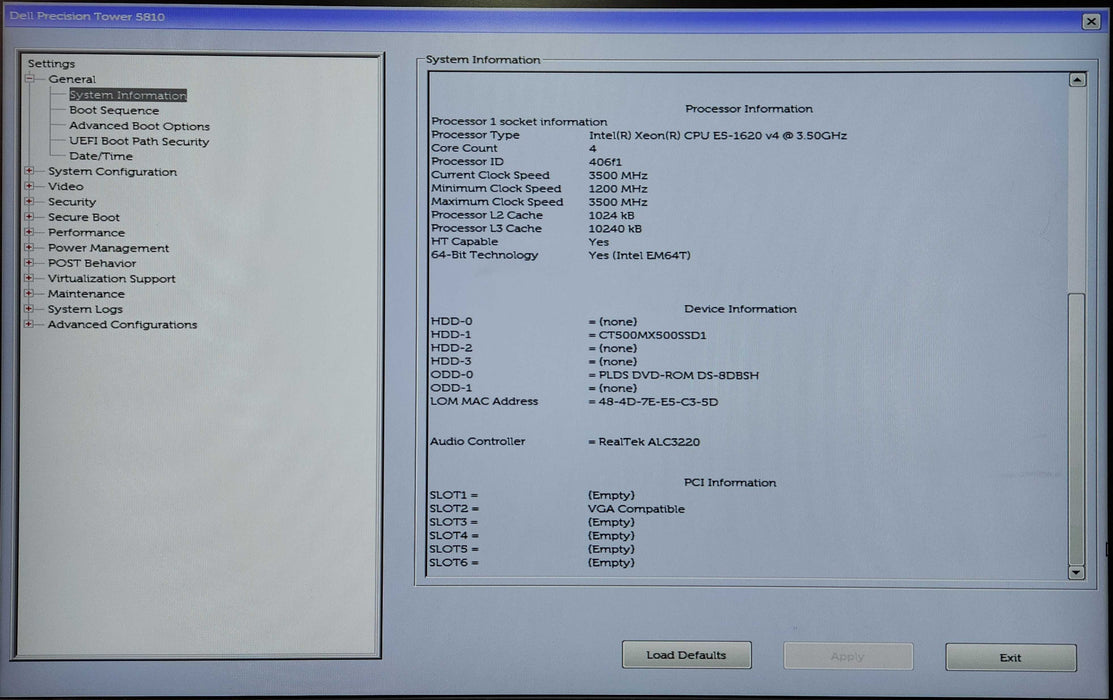
Task: Expand the System Configuration node
Action: coord(29,171)
